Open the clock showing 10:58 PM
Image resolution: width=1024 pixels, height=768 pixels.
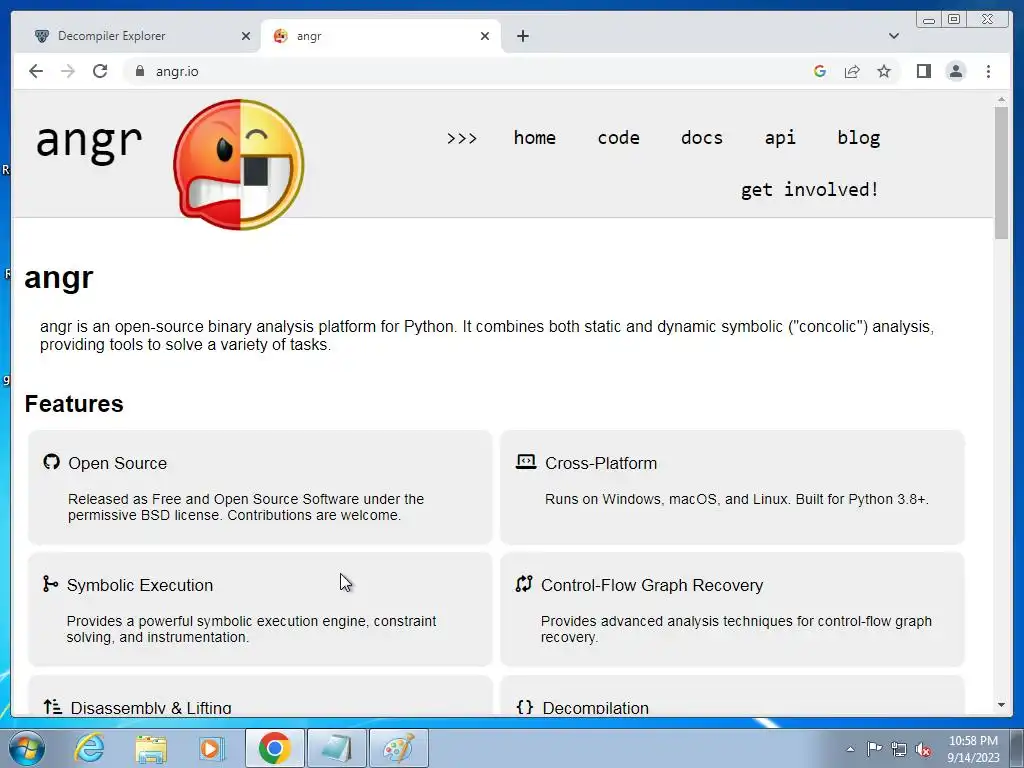coord(973,748)
